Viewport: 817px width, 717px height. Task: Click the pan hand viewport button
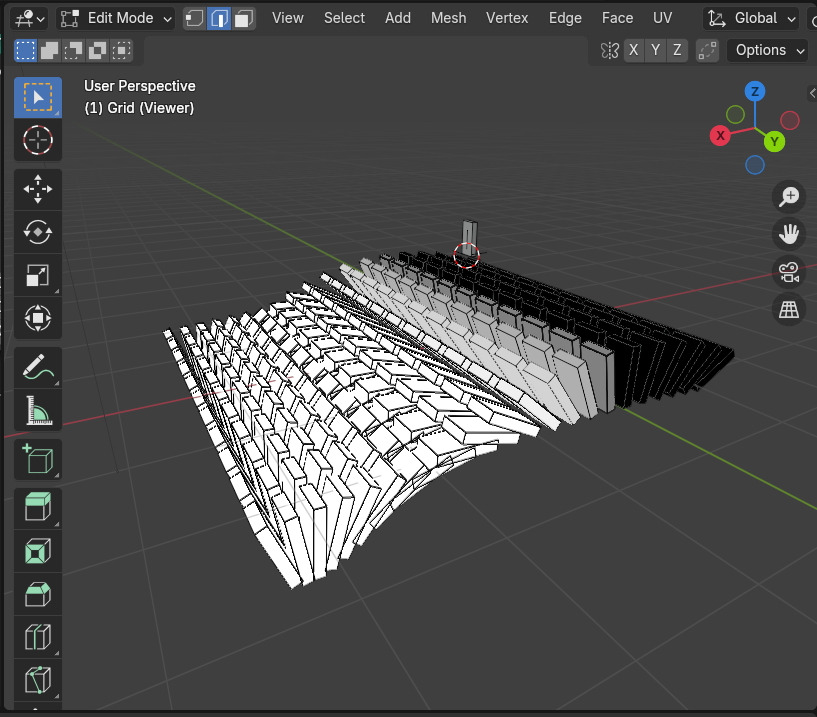789,234
